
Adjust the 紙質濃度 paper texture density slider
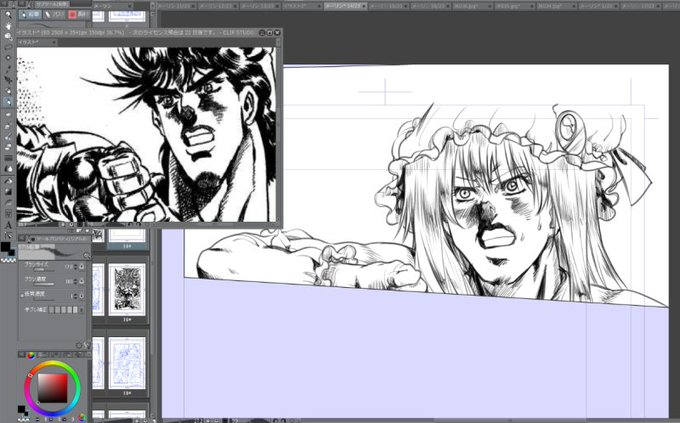(x=44, y=299)
